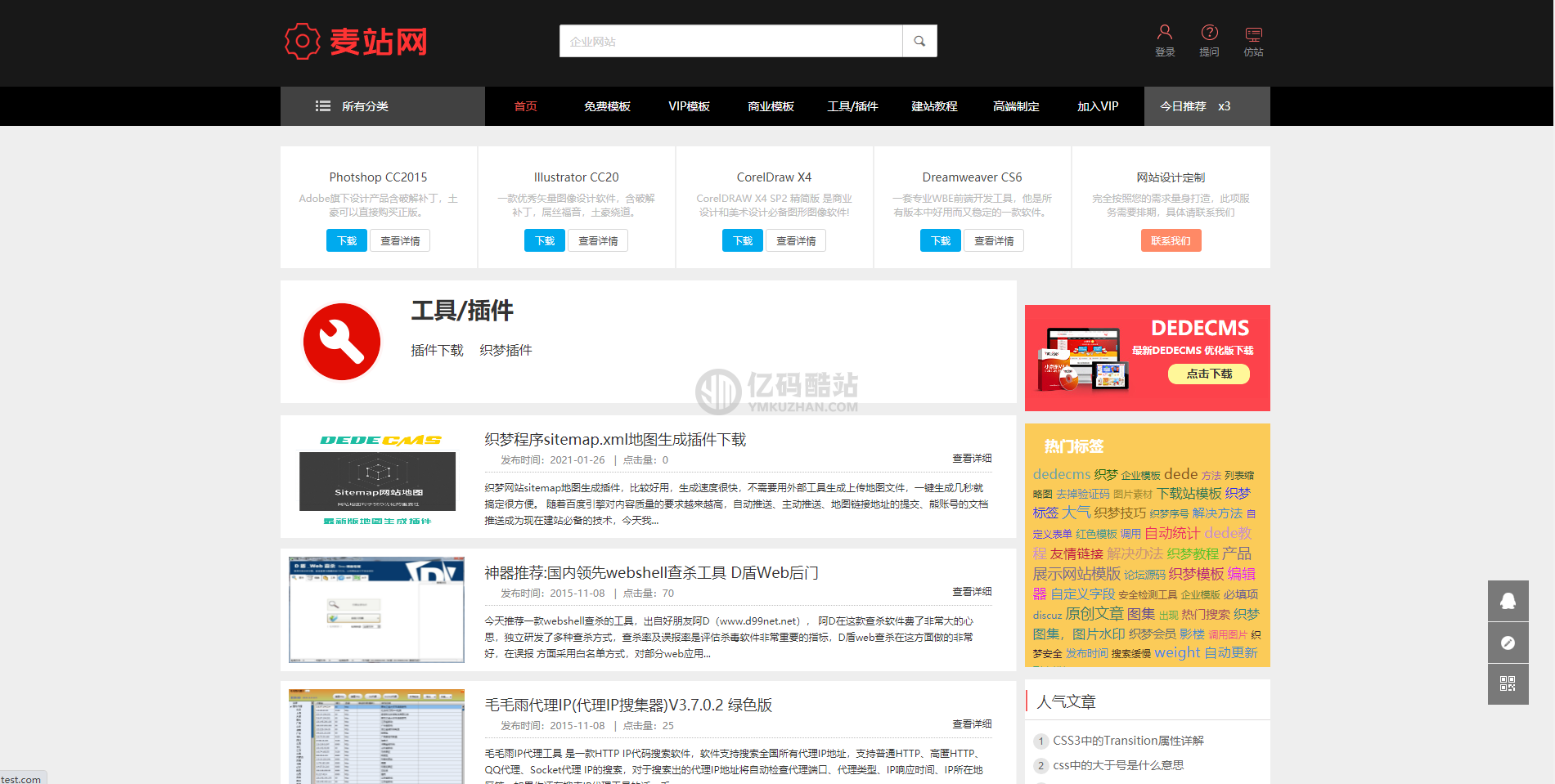1555x784 pixels.
Task: Click the search magnifier icon
Action: 919,41
